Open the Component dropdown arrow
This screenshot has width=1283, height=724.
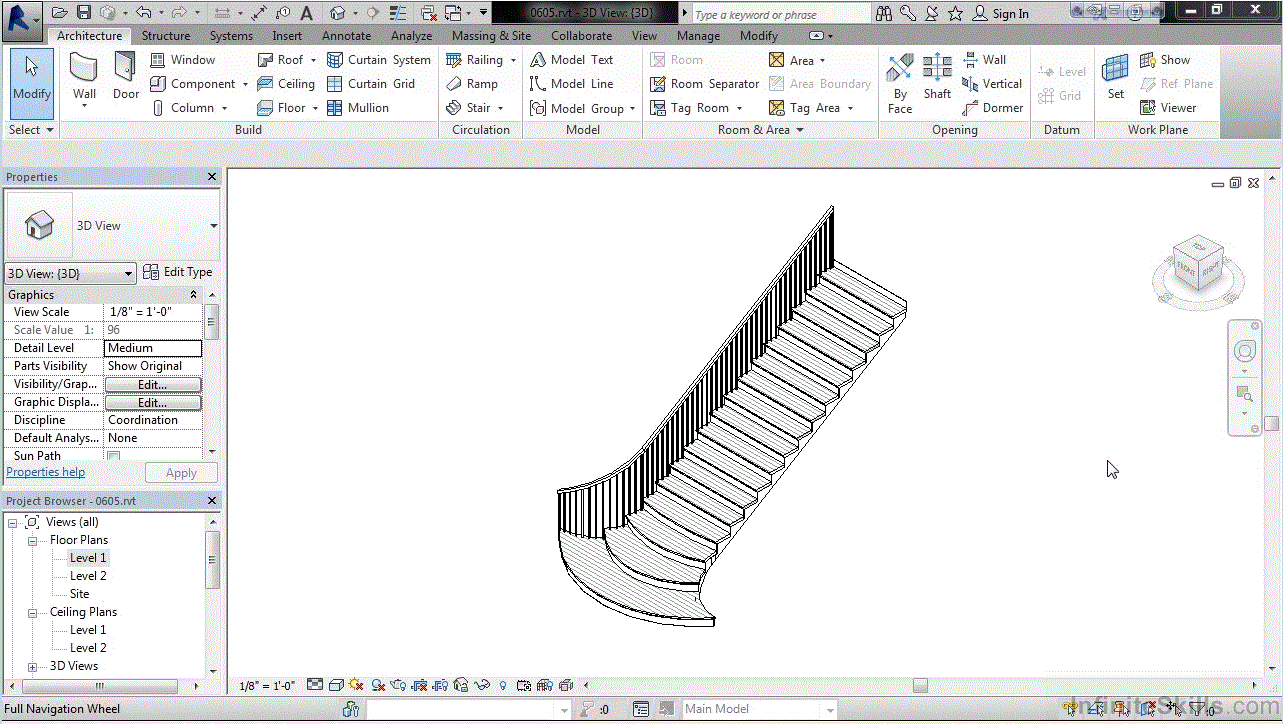point(245,84)
